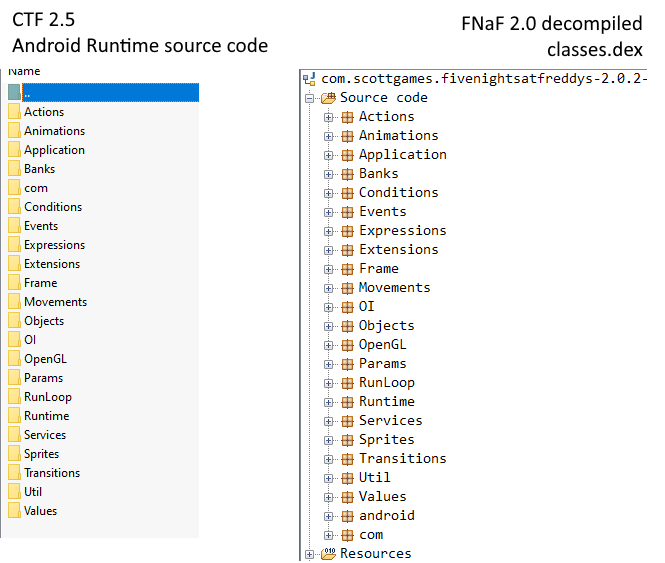The image size is (665, 563).
Task: Select Util folder name in file list
Action: point(33,492)
